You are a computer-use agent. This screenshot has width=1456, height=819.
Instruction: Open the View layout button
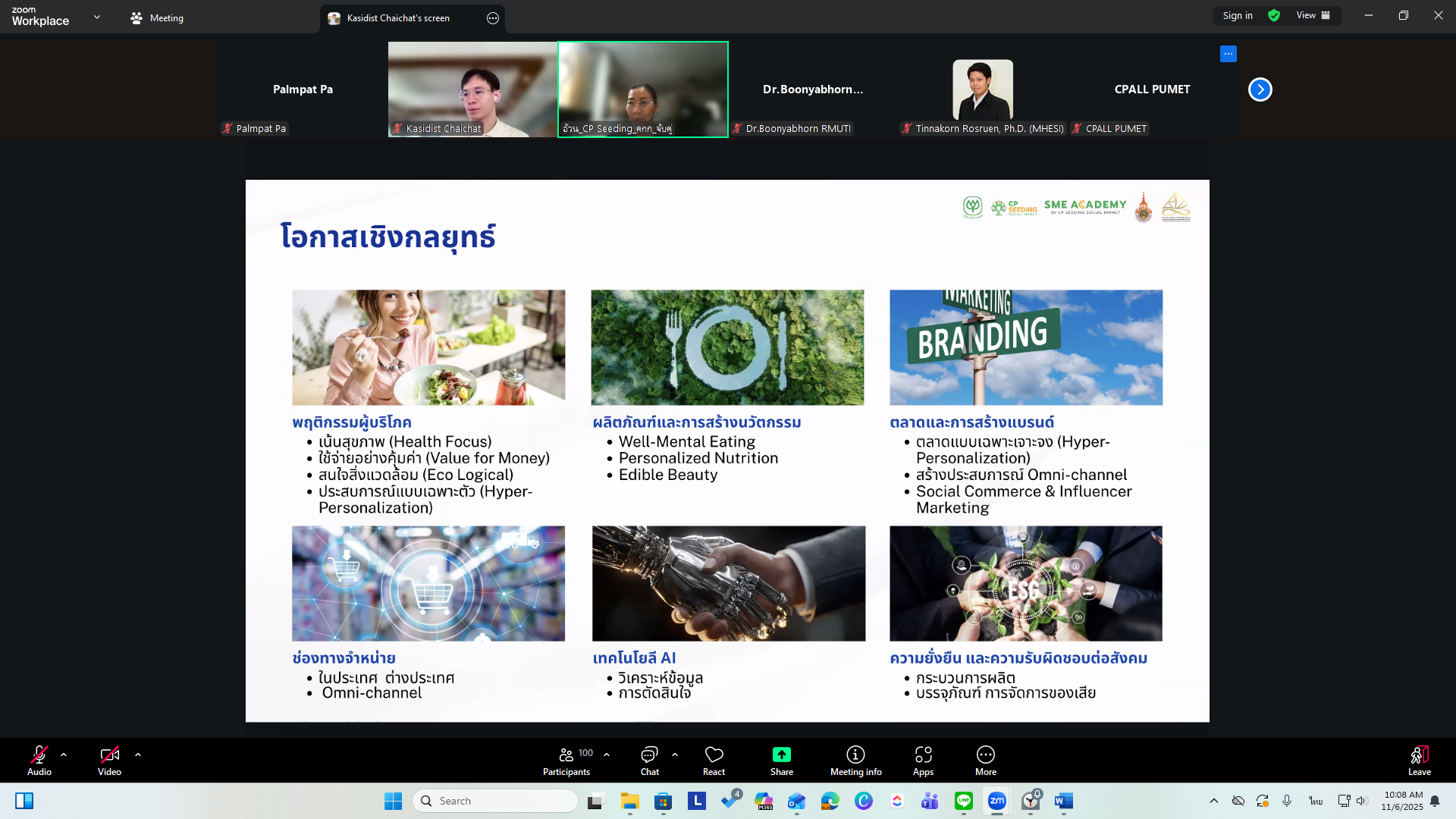1313,16
